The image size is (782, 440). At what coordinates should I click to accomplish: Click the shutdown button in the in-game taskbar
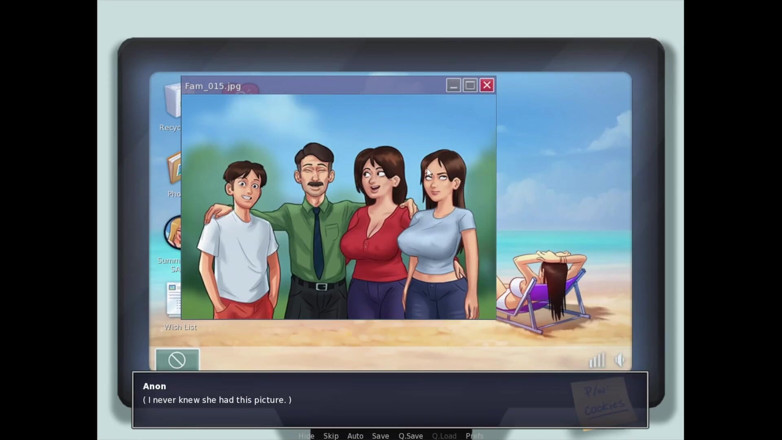coord(177,360)
